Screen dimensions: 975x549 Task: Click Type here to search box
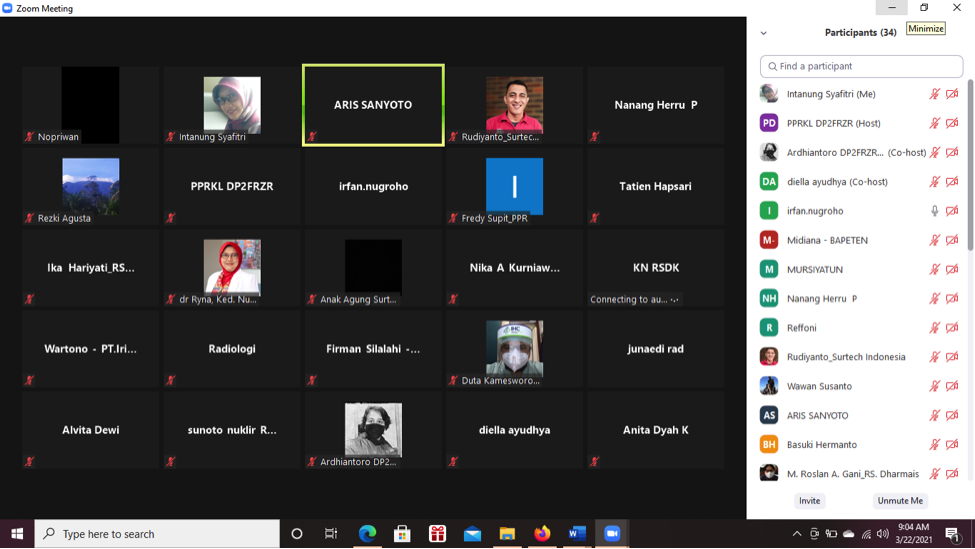click(157, 533)
